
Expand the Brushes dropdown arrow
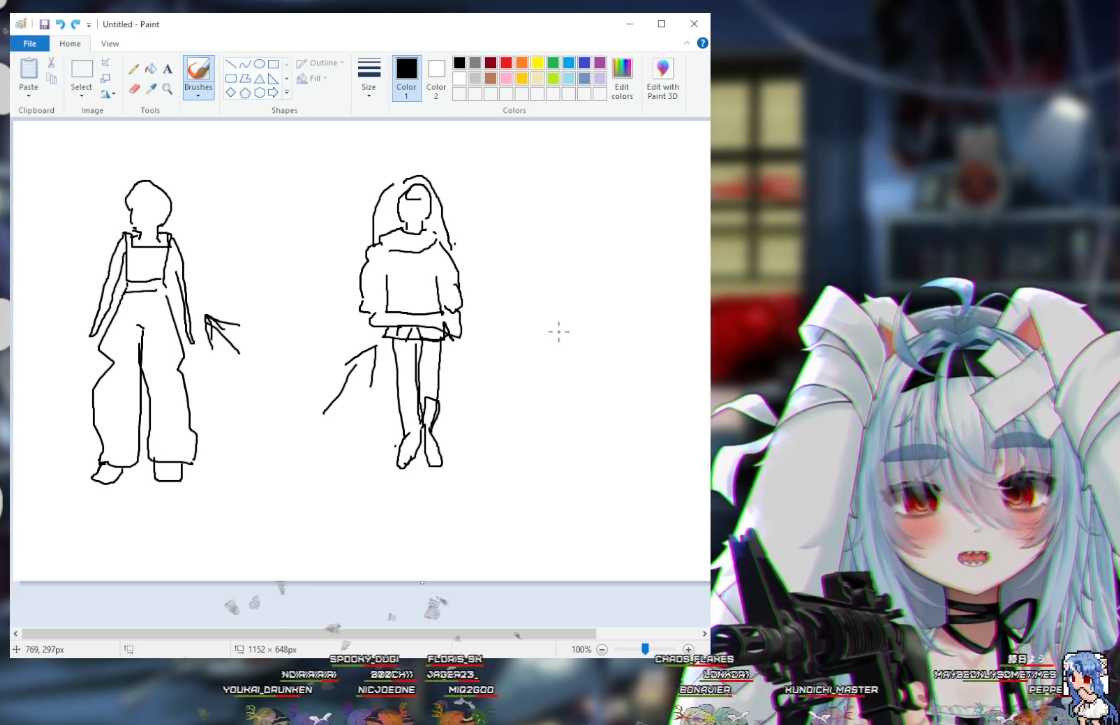point(198,96)
